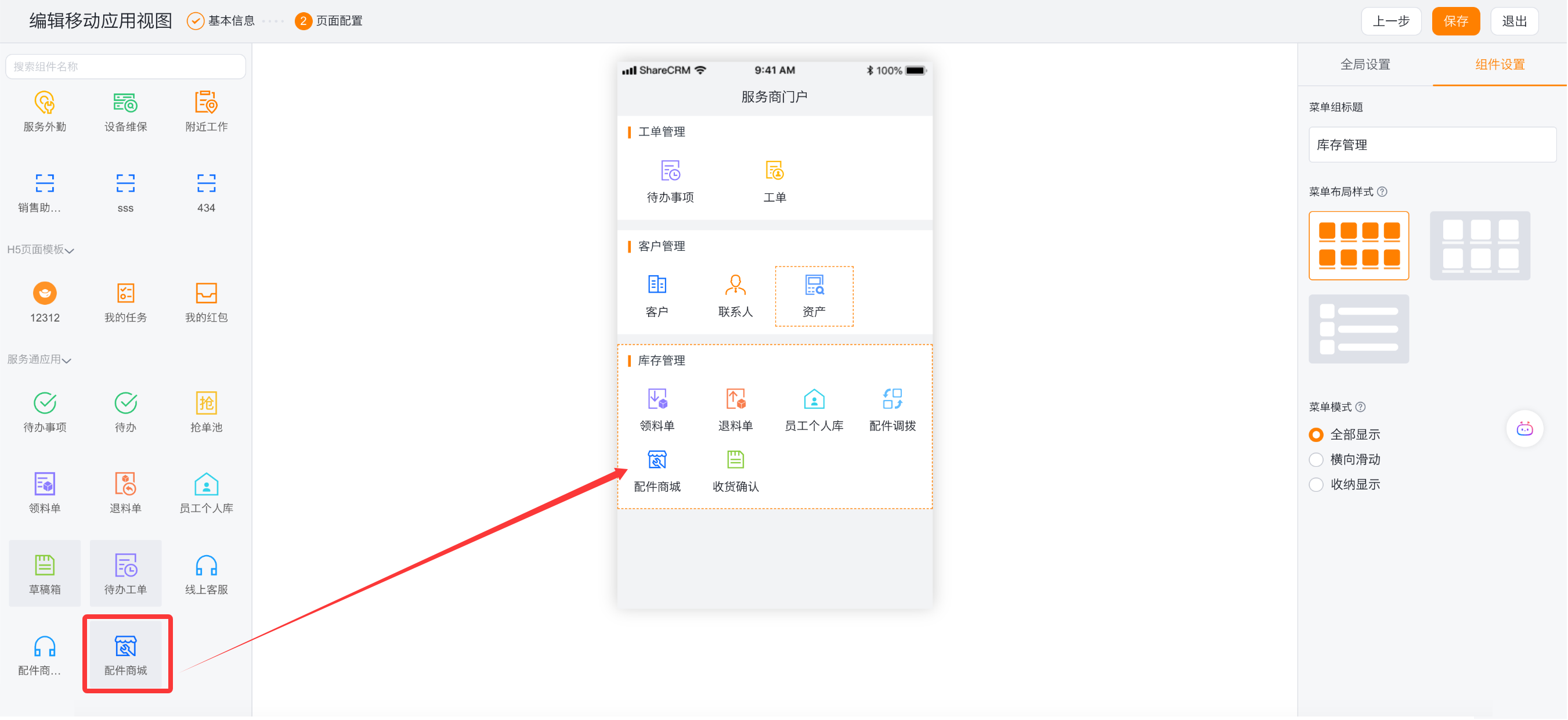Screen dimensions: 1568x720
Task: Switch to the 全局设置 tab
Action: click(1365, 64)
